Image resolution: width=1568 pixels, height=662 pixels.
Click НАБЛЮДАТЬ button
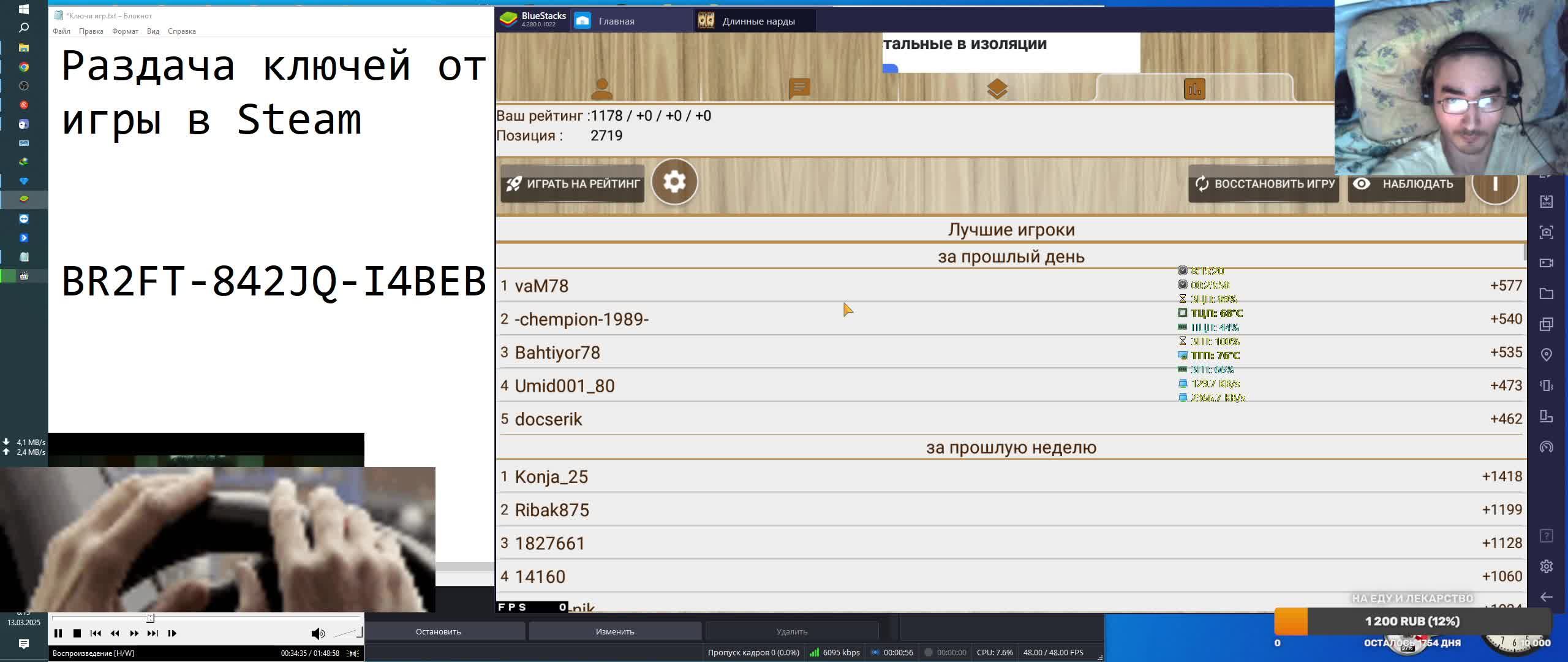click(x=1406, y=184)
